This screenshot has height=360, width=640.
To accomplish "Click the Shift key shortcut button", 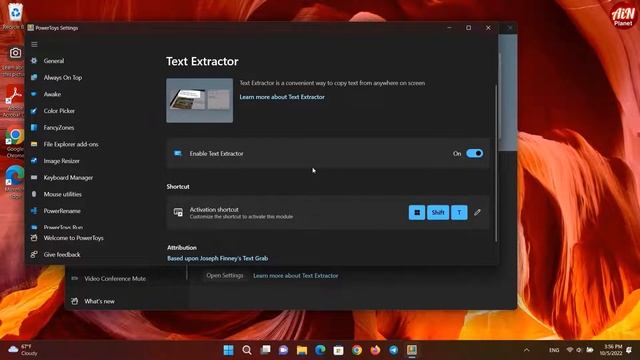I will click(438, 213).
